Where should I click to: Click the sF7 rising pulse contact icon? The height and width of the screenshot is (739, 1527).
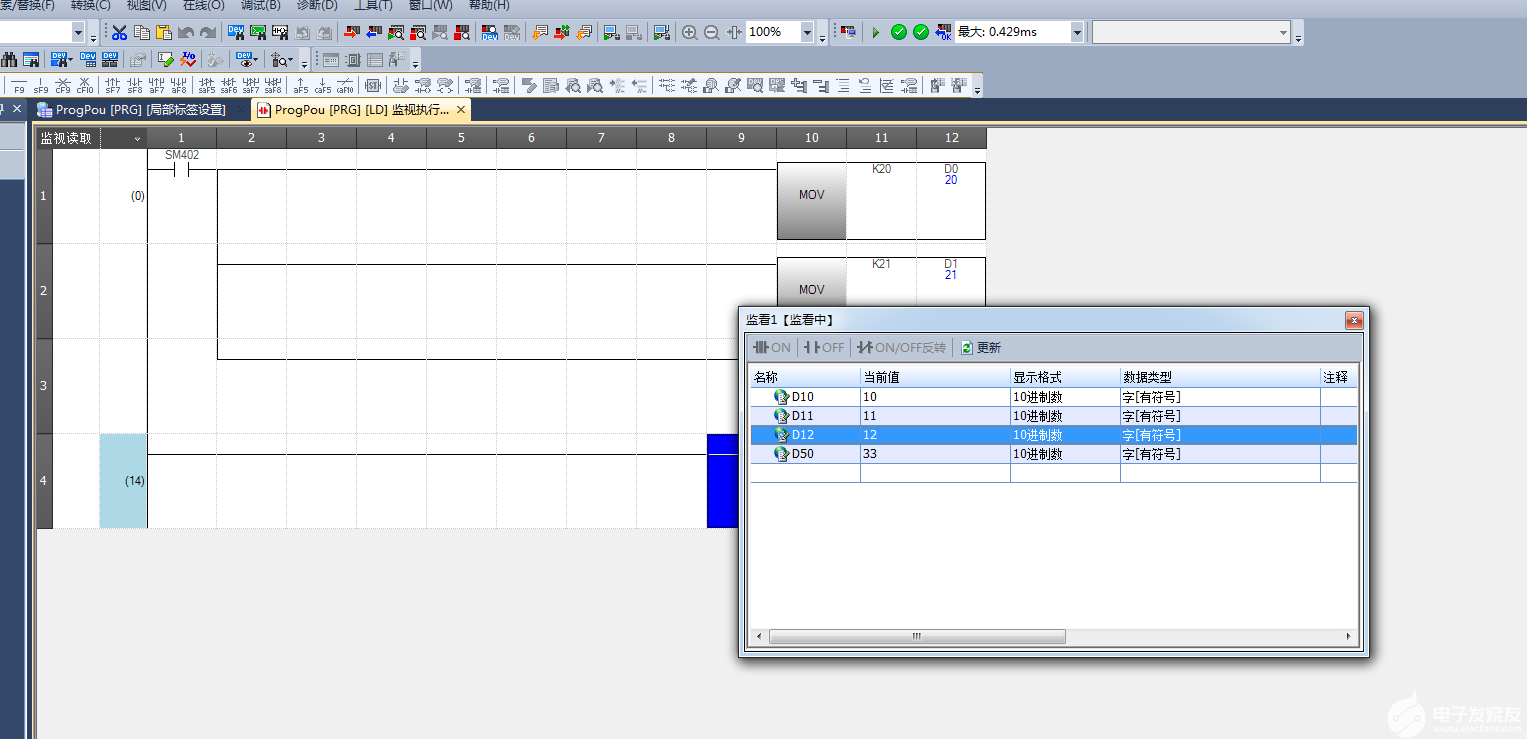click(113, 86)
